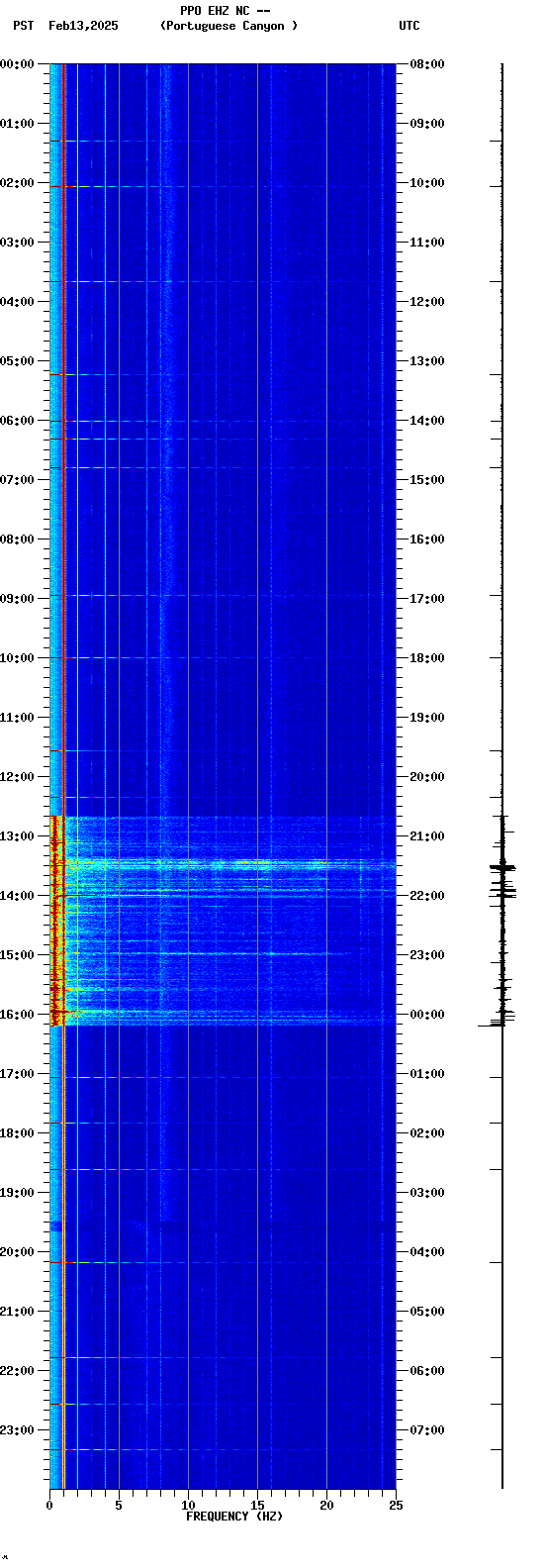Image resolution: width=546 pixels, height=1568 pixels.
Task: Click the "PST" timezone header
Action: point(24,26)
